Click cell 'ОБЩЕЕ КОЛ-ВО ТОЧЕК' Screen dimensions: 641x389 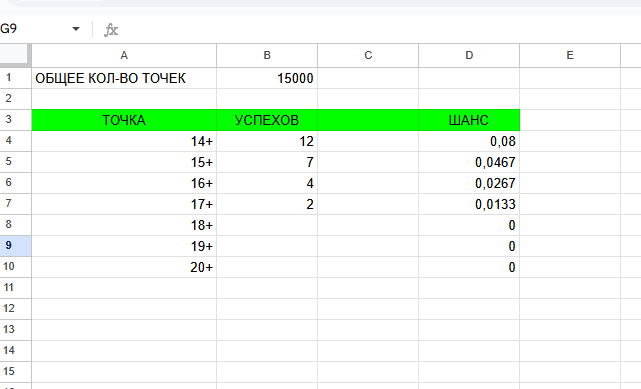coord(124,78)
